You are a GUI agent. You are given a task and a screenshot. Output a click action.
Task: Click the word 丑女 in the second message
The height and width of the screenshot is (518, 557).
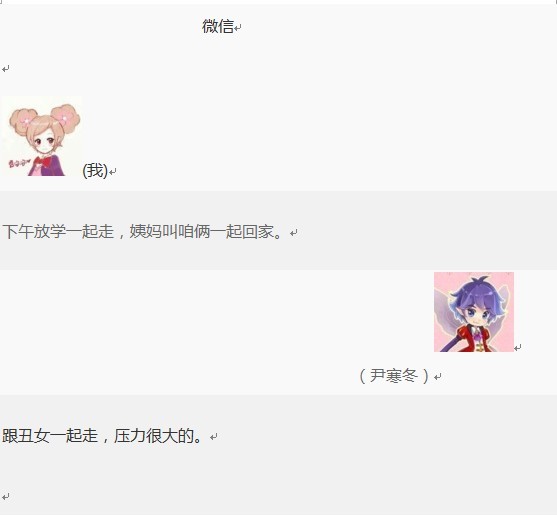34,436
